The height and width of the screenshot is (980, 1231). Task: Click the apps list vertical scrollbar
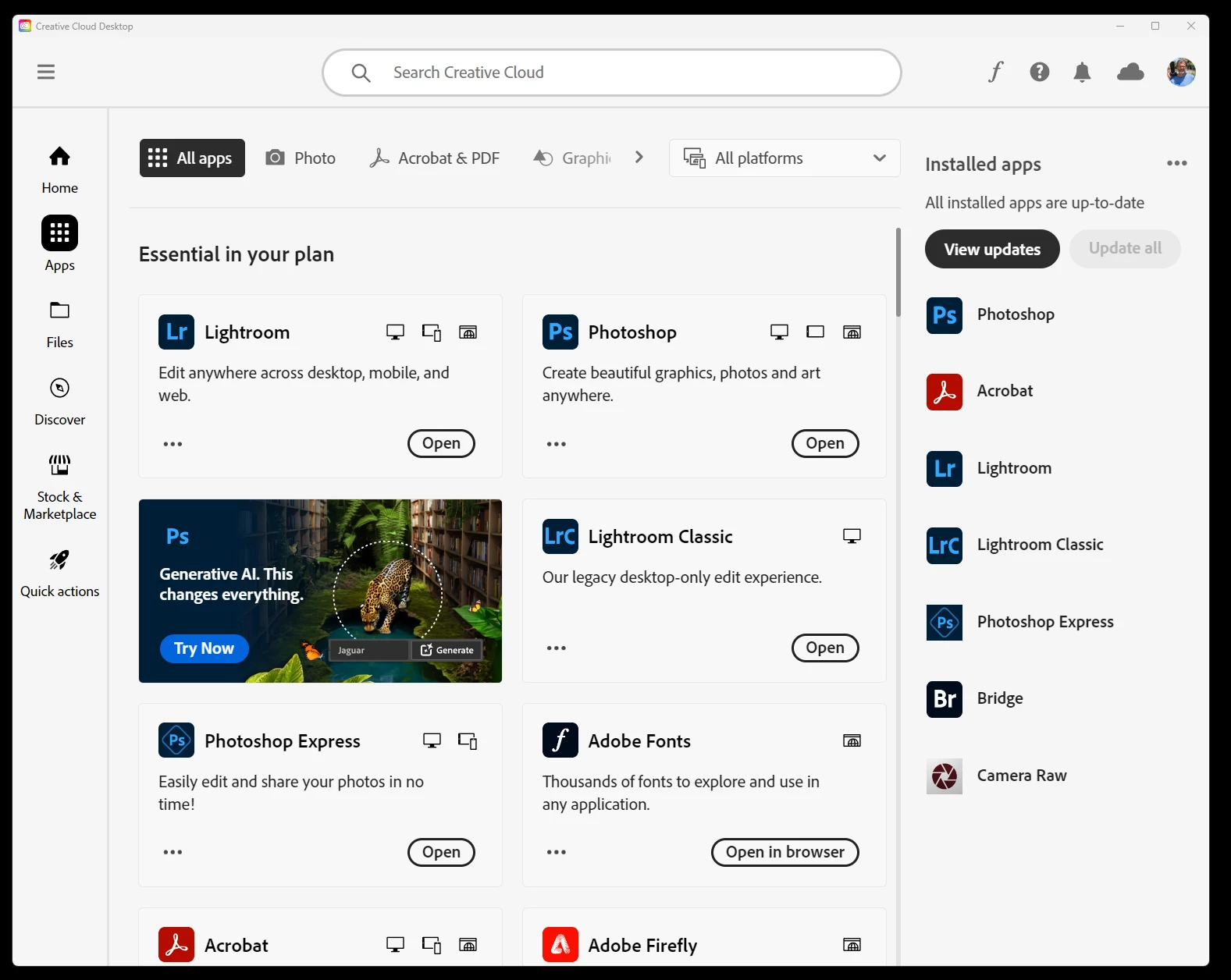898,272
